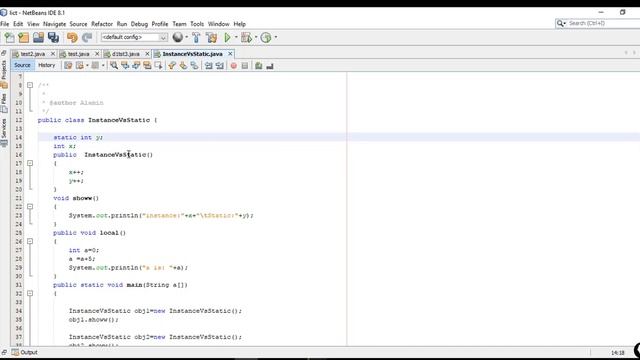The image size is (640, 360).
Task: Open the default config dropdown
Action: point(134,37)
